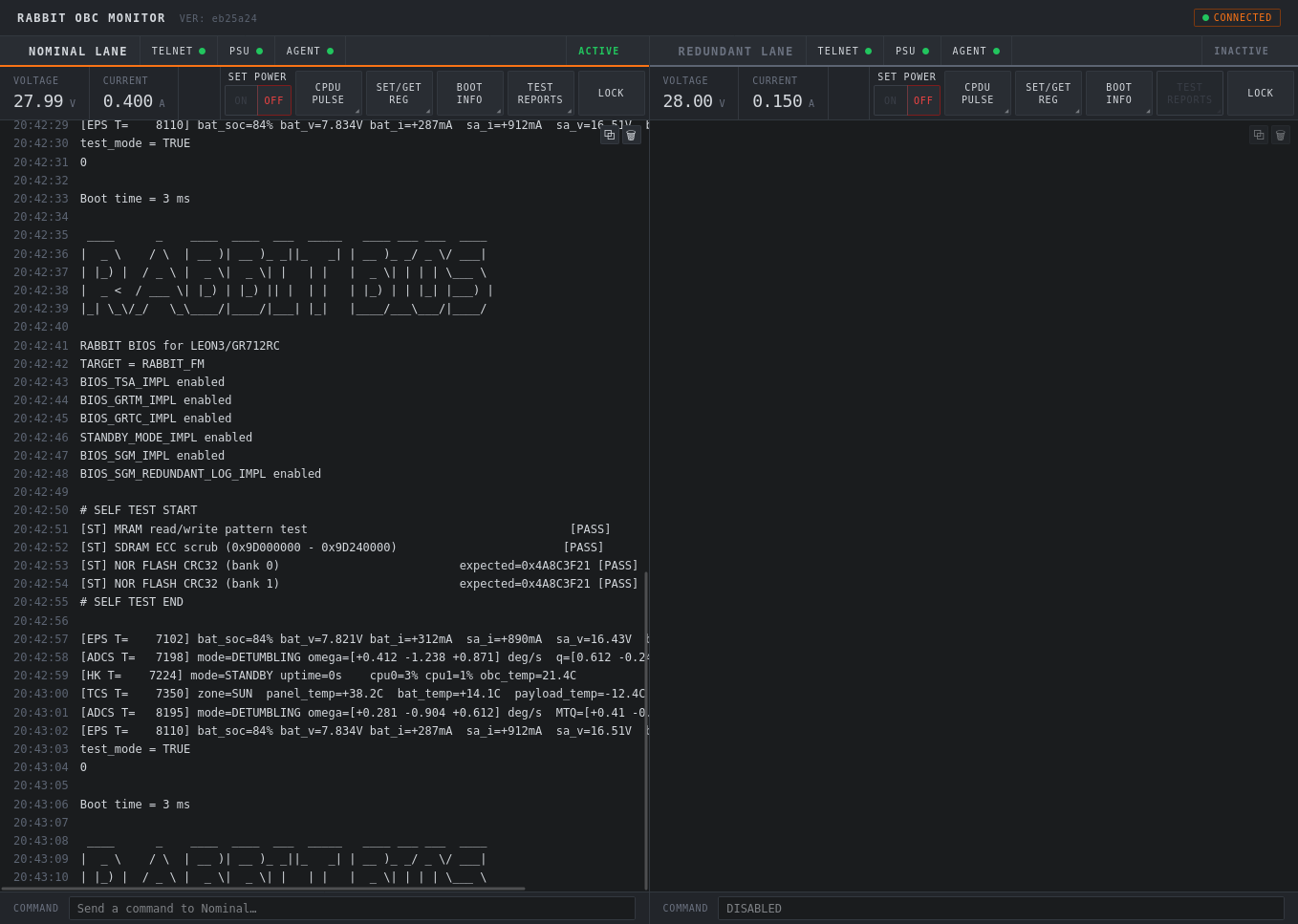The image size is (1298, 924).
Task: Click the Redundant lane INACTIVE status label
Action: 1242,52
